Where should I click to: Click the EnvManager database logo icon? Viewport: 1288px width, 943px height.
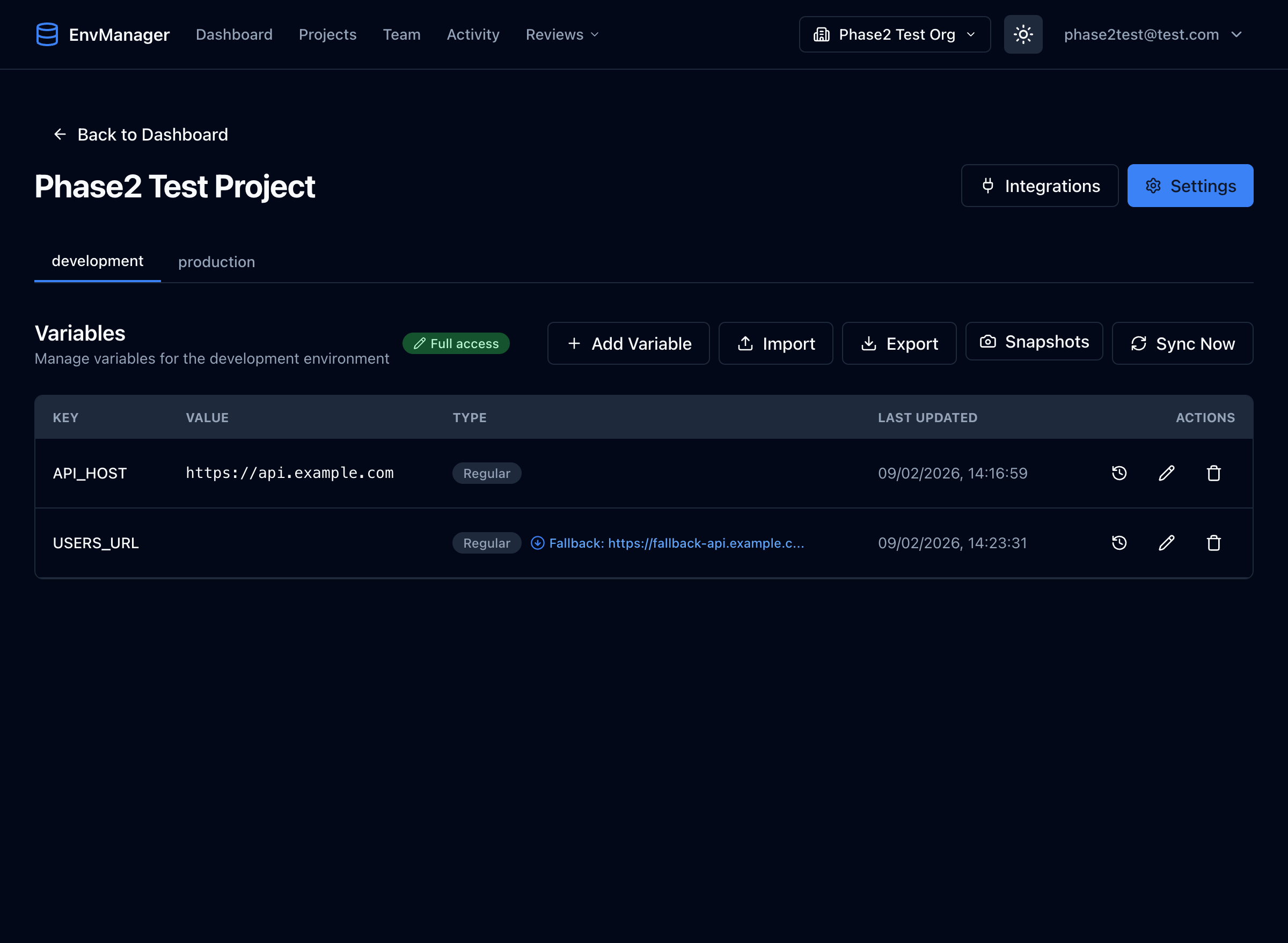click(47, 34)
